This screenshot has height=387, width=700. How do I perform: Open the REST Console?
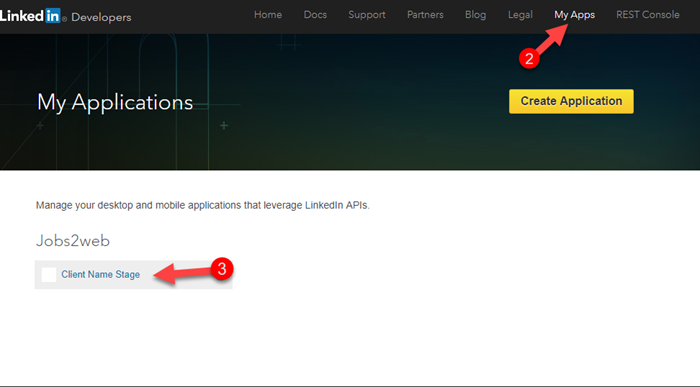[648, 15]
